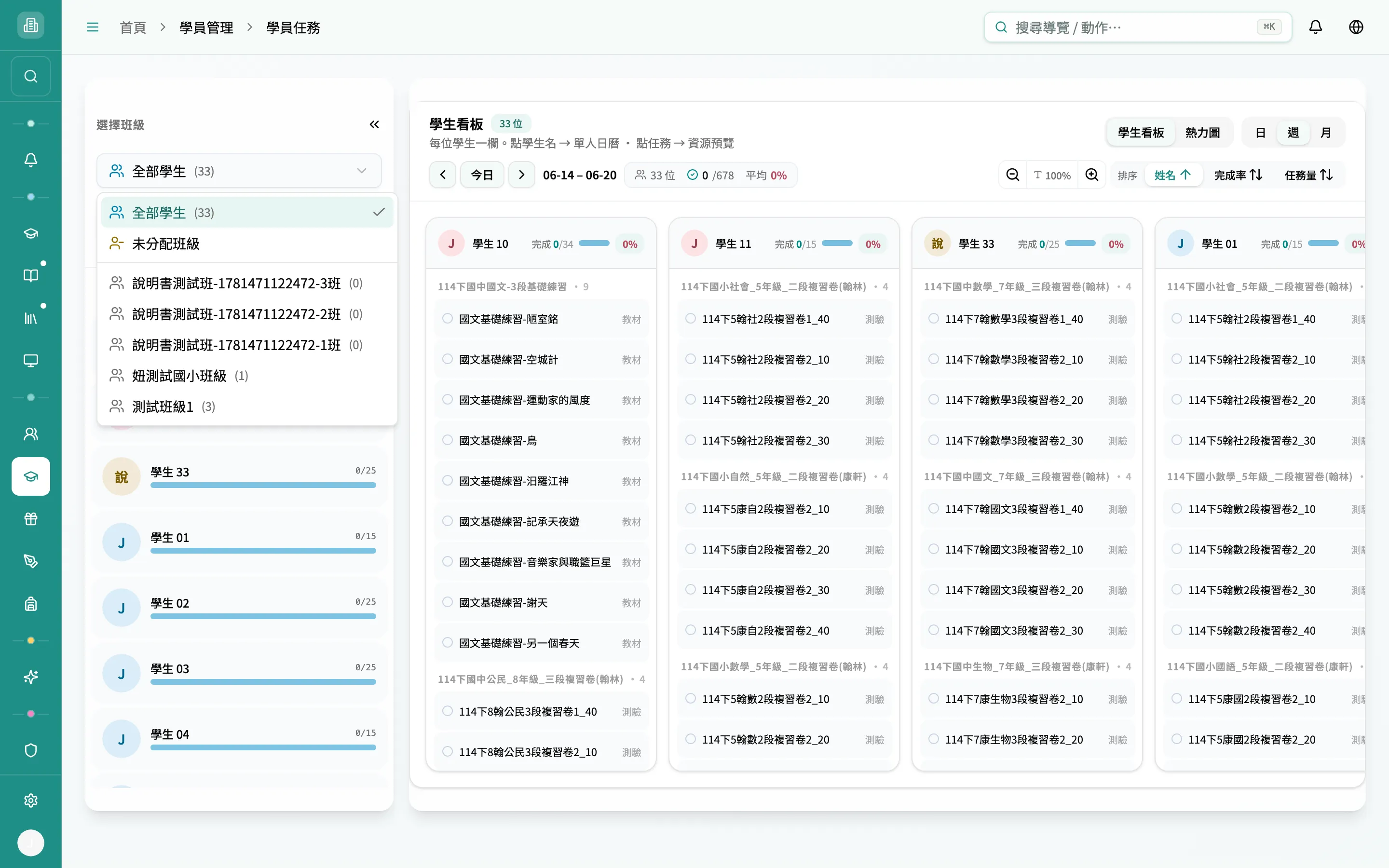Click the user avatar at sidebar bottom
This screenshot has width=1389, height=868.
(x=30, y=843)
